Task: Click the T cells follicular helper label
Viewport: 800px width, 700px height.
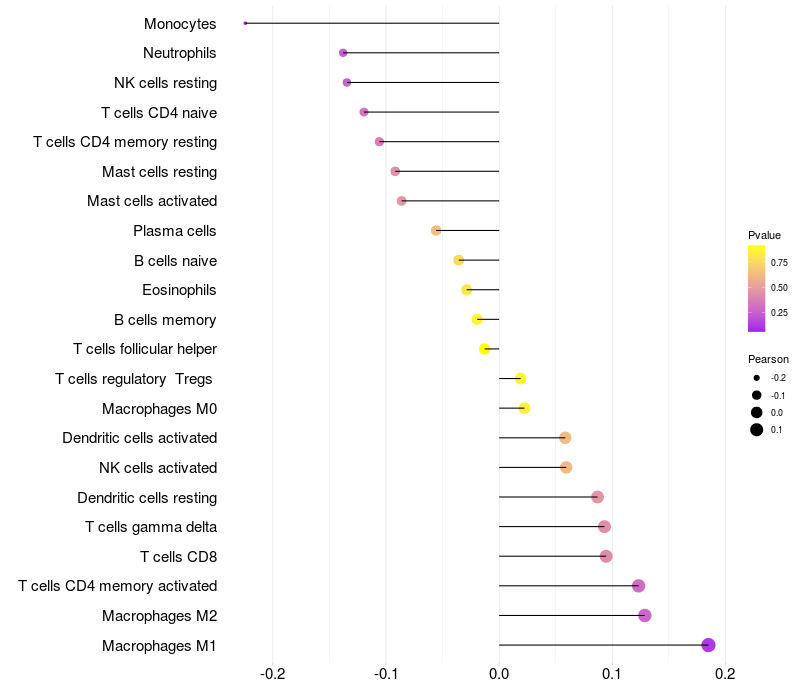Action: (145, 349)
